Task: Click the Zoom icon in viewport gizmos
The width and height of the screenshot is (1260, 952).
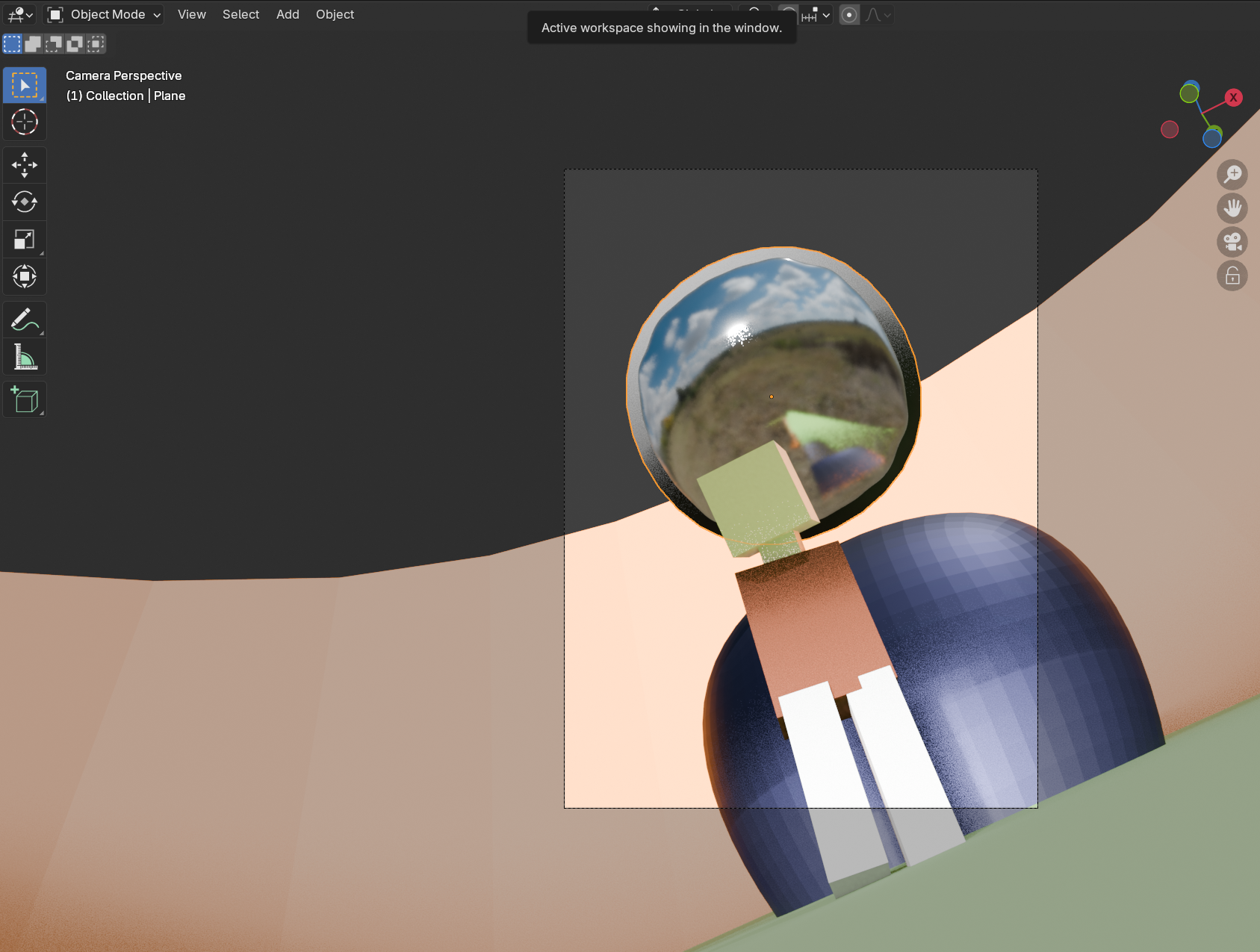Action: 1232,175
